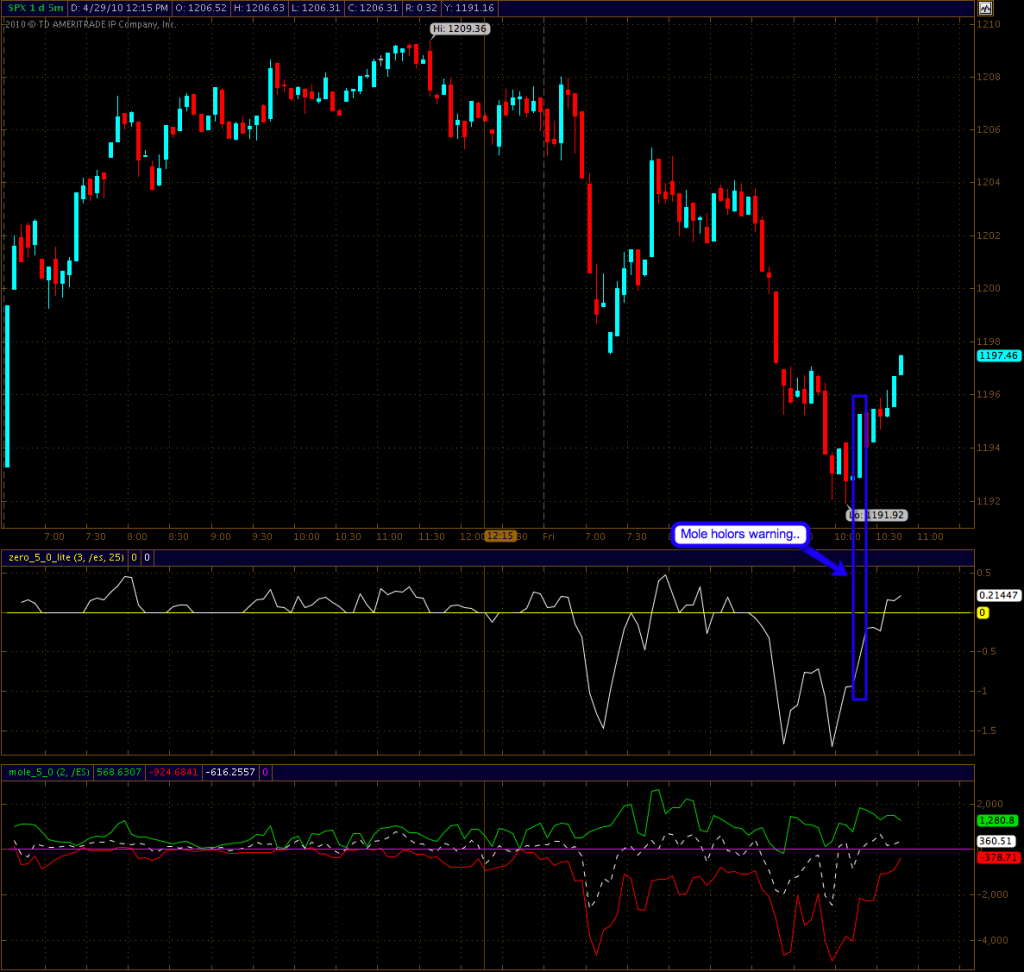The width and height of the screenshot is (1024, 972).
Task: Click the SPX 1 d 5m symbol label
Action: pyautogui.click(x=35, y=8)
